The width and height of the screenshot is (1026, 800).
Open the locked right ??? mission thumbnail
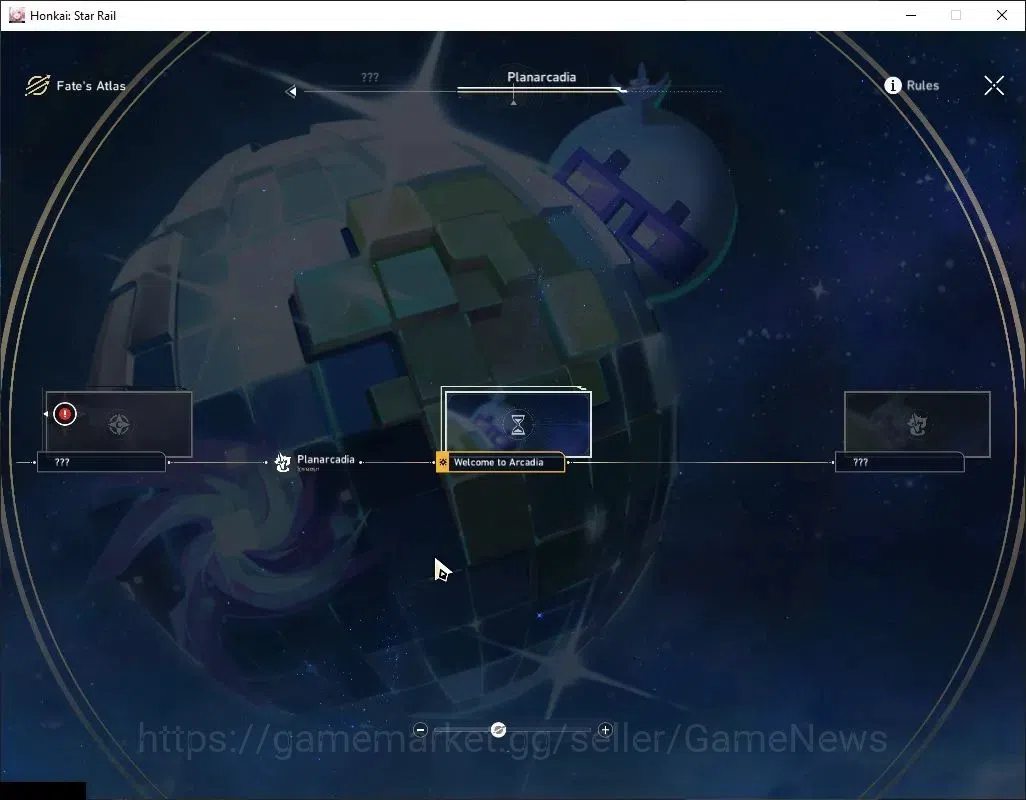click(x=917, y=423)
